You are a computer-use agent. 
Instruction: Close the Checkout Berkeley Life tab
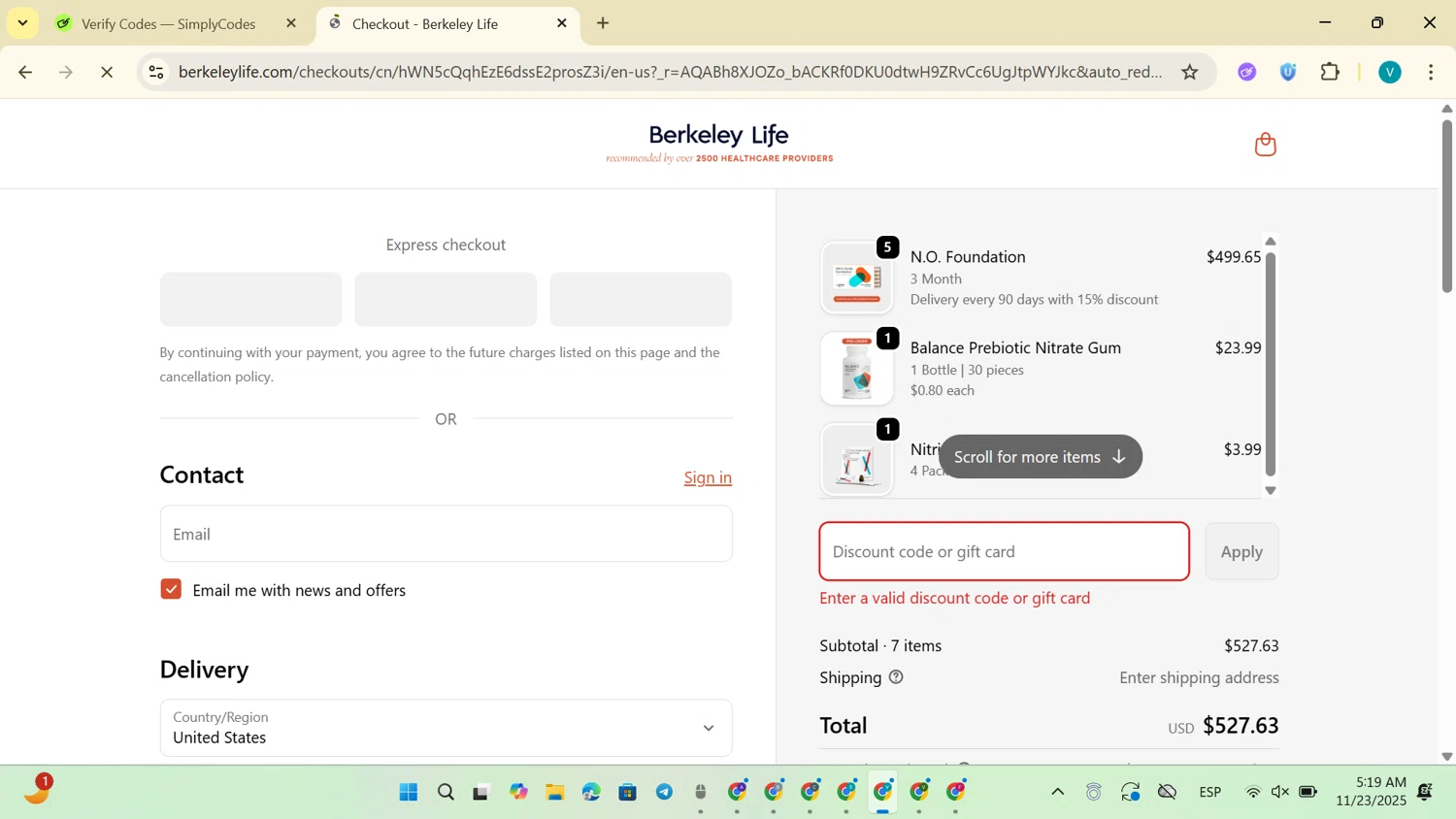pyautogui.click(x=562, y=23)
